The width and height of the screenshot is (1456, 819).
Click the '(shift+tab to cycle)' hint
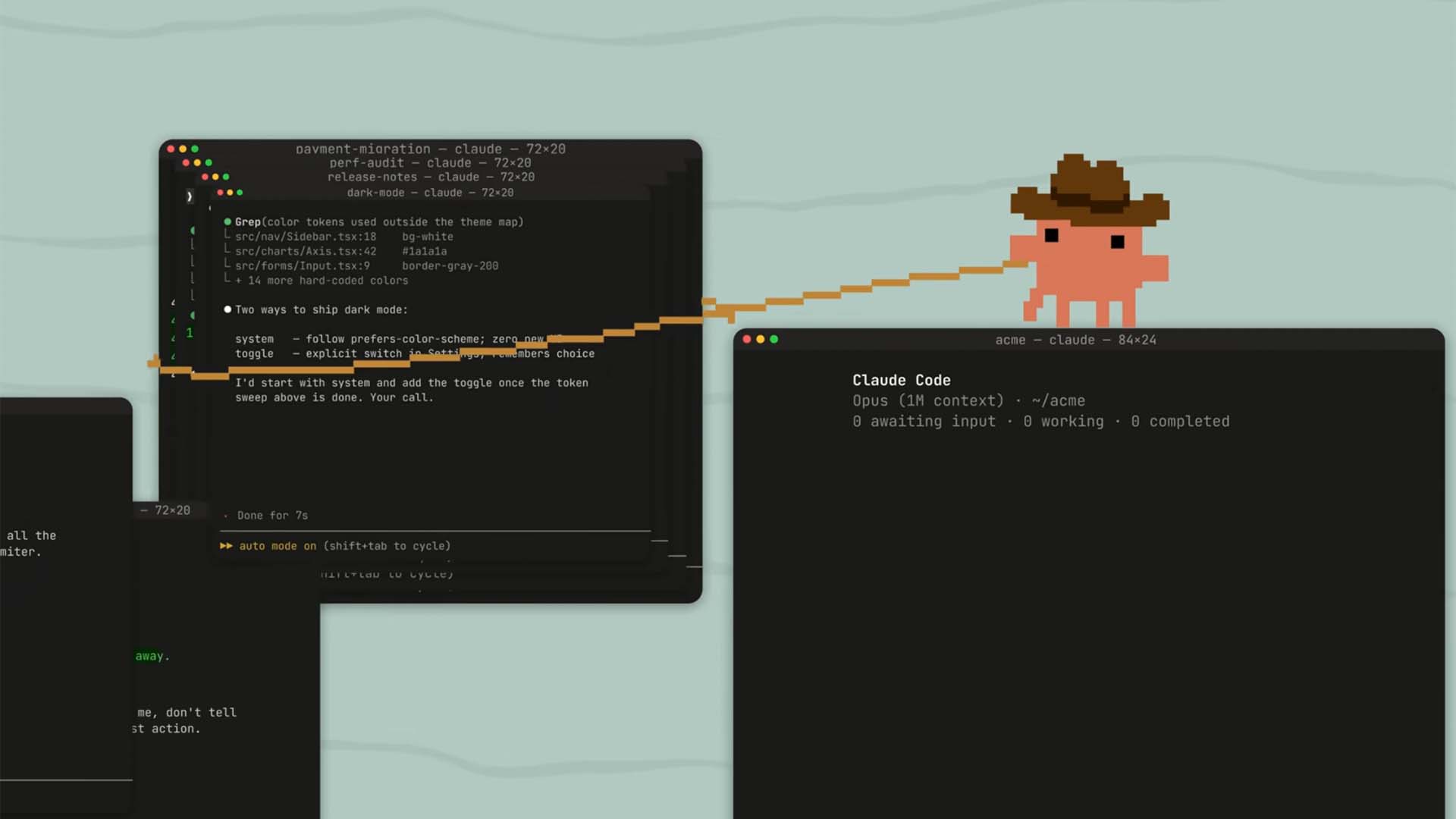tap(387, 546)
